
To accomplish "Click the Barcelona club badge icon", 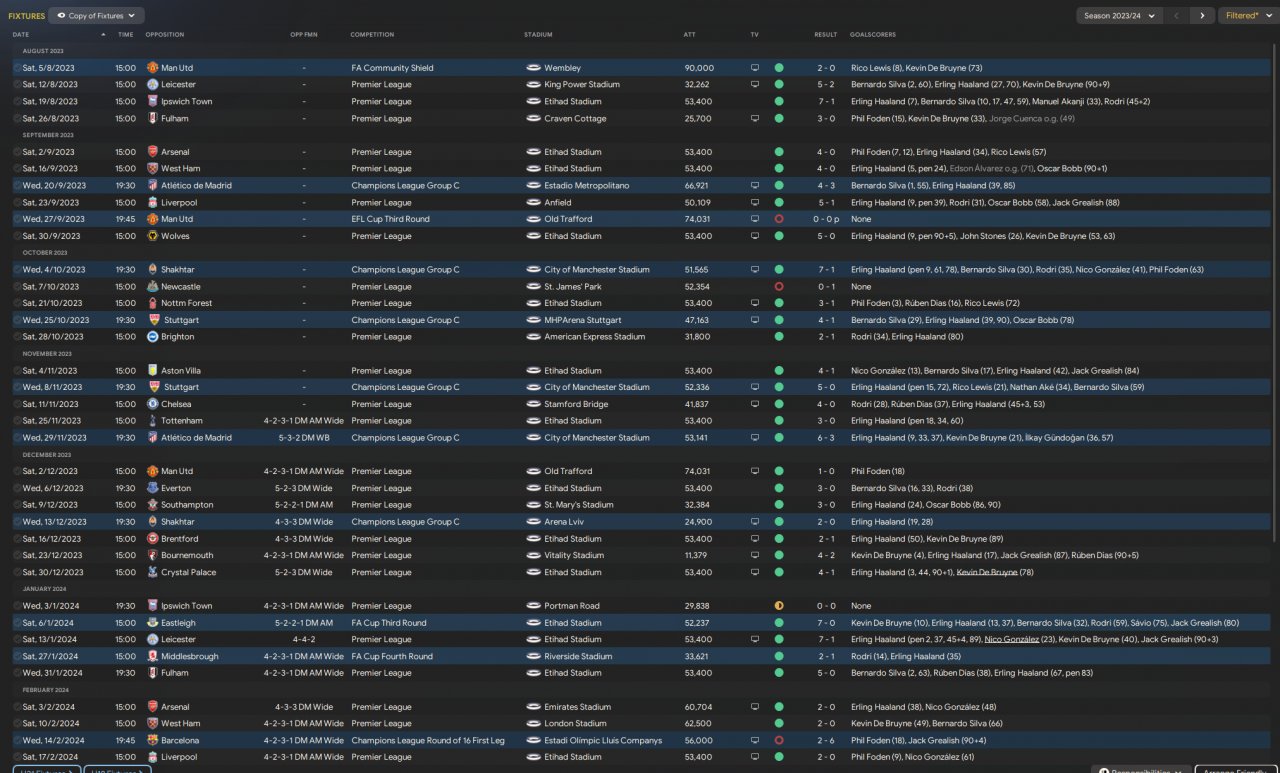I will 152,740.
